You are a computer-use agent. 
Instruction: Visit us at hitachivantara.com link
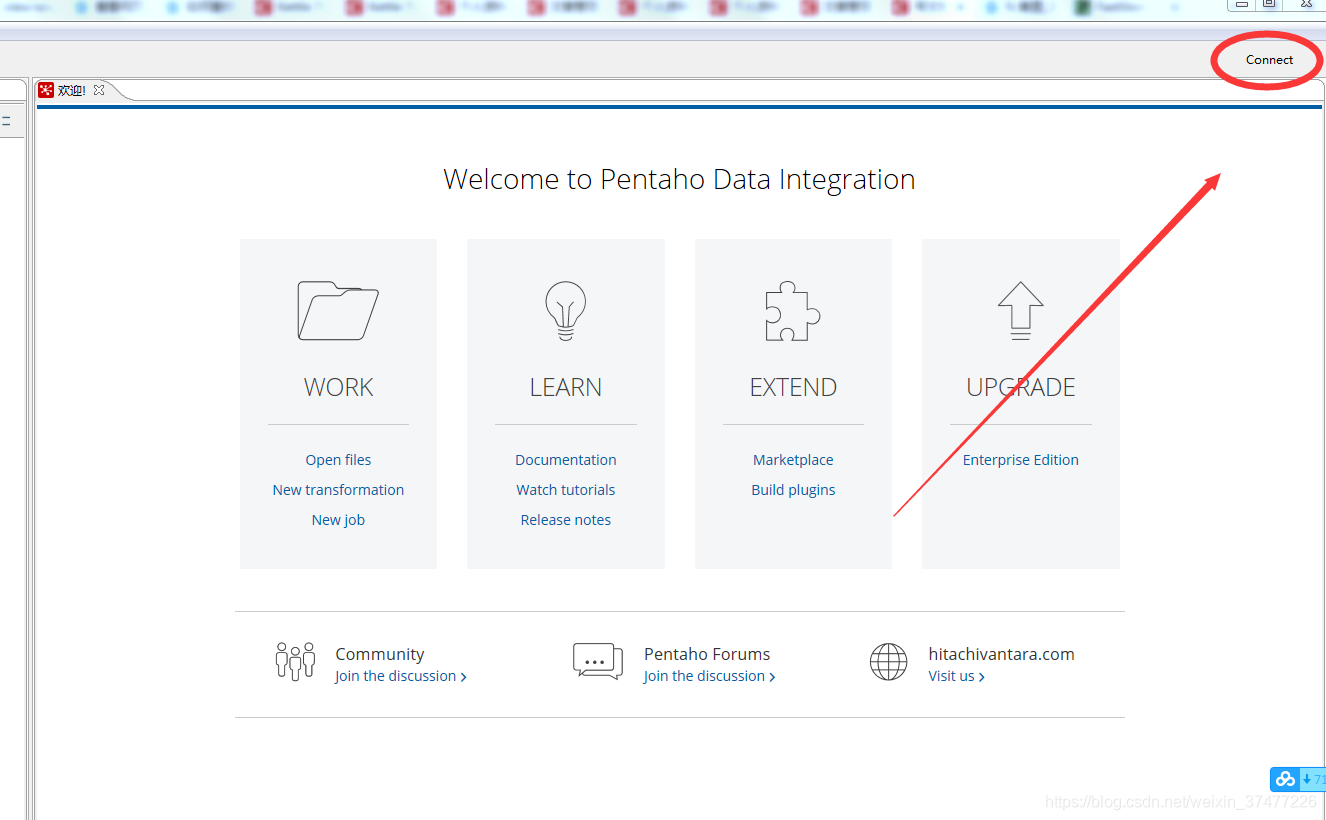pyautogui.click(x=957, y=676)
